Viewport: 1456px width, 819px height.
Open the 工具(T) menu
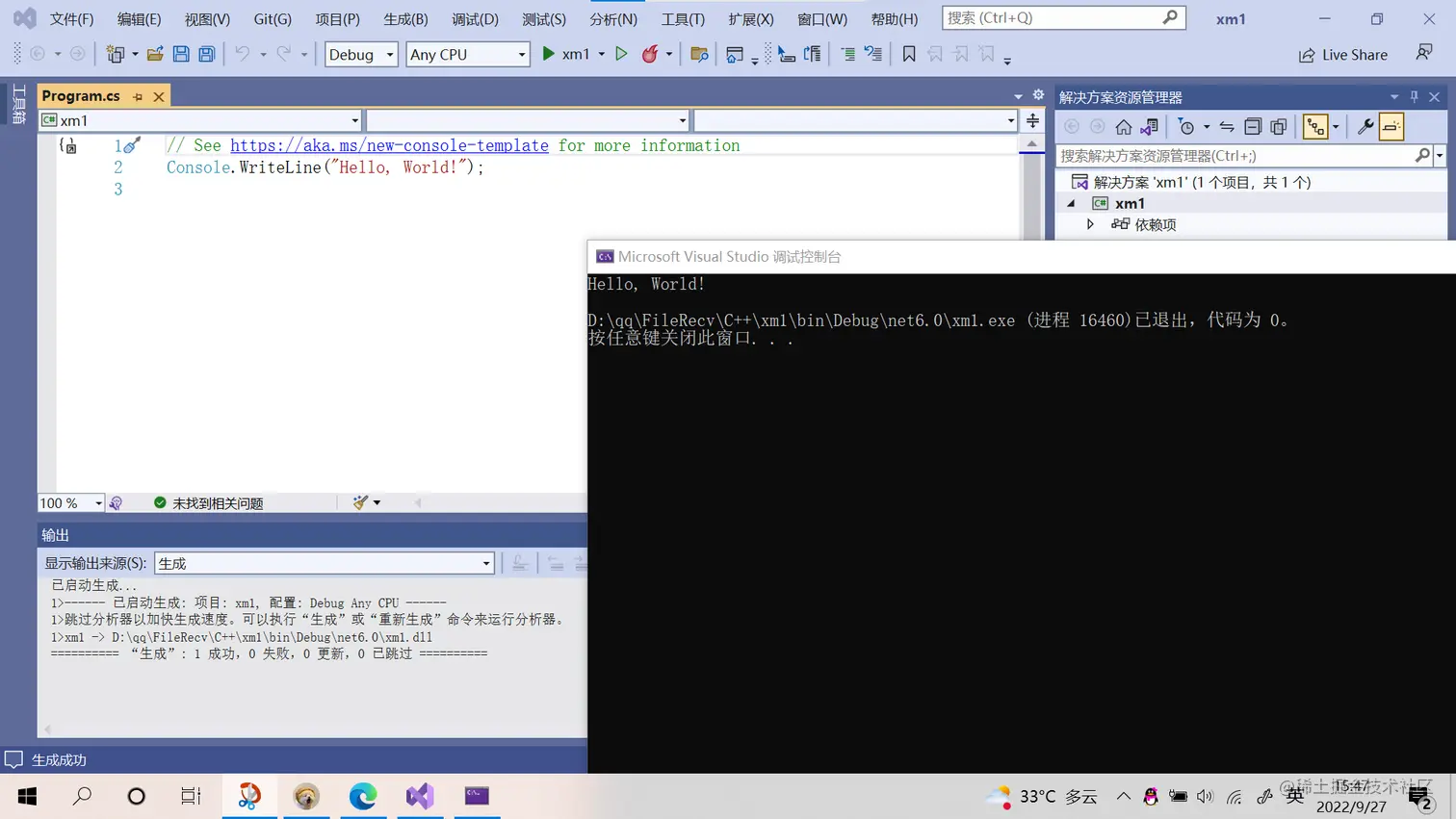683,18
